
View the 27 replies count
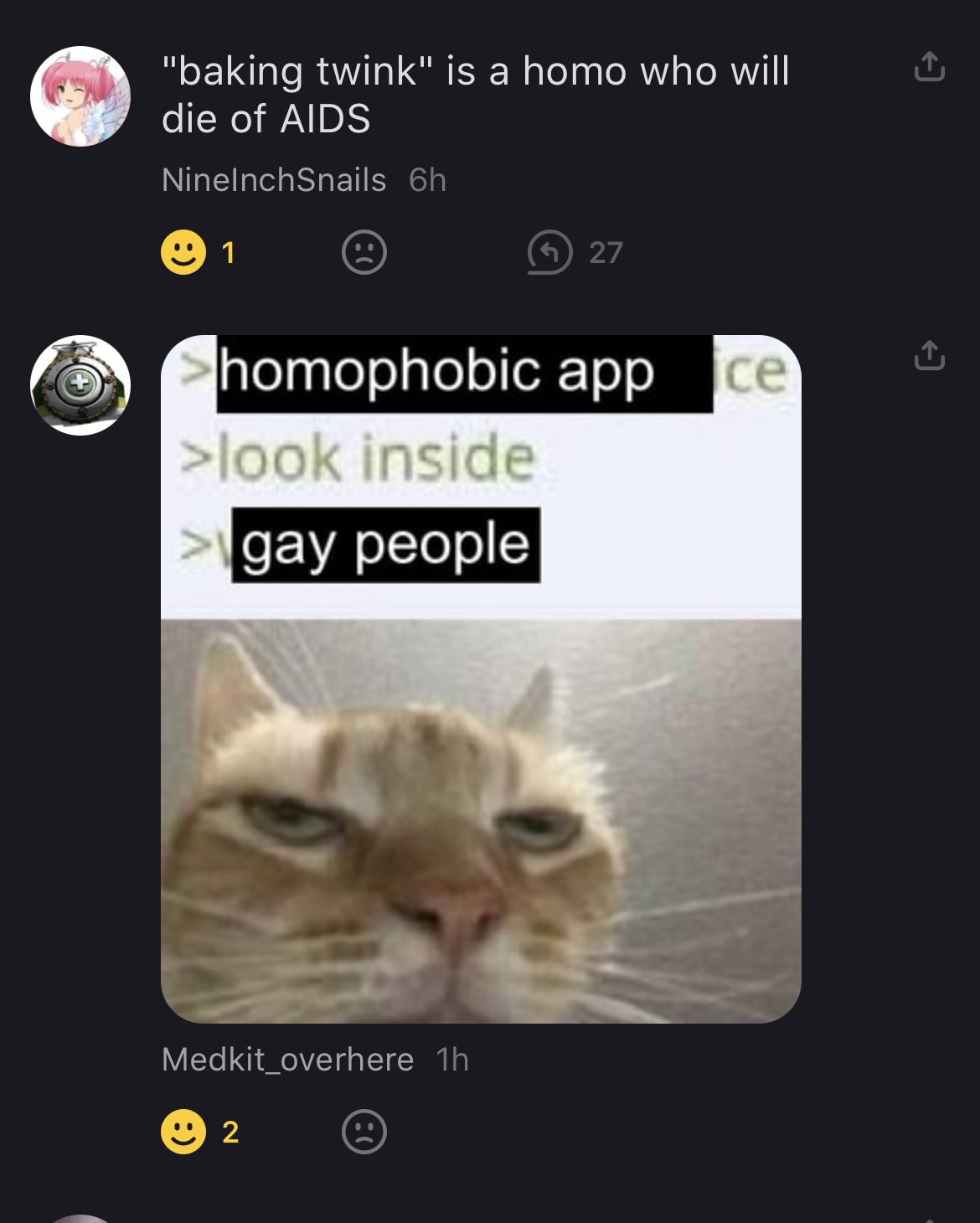click(x=606, y=252)
